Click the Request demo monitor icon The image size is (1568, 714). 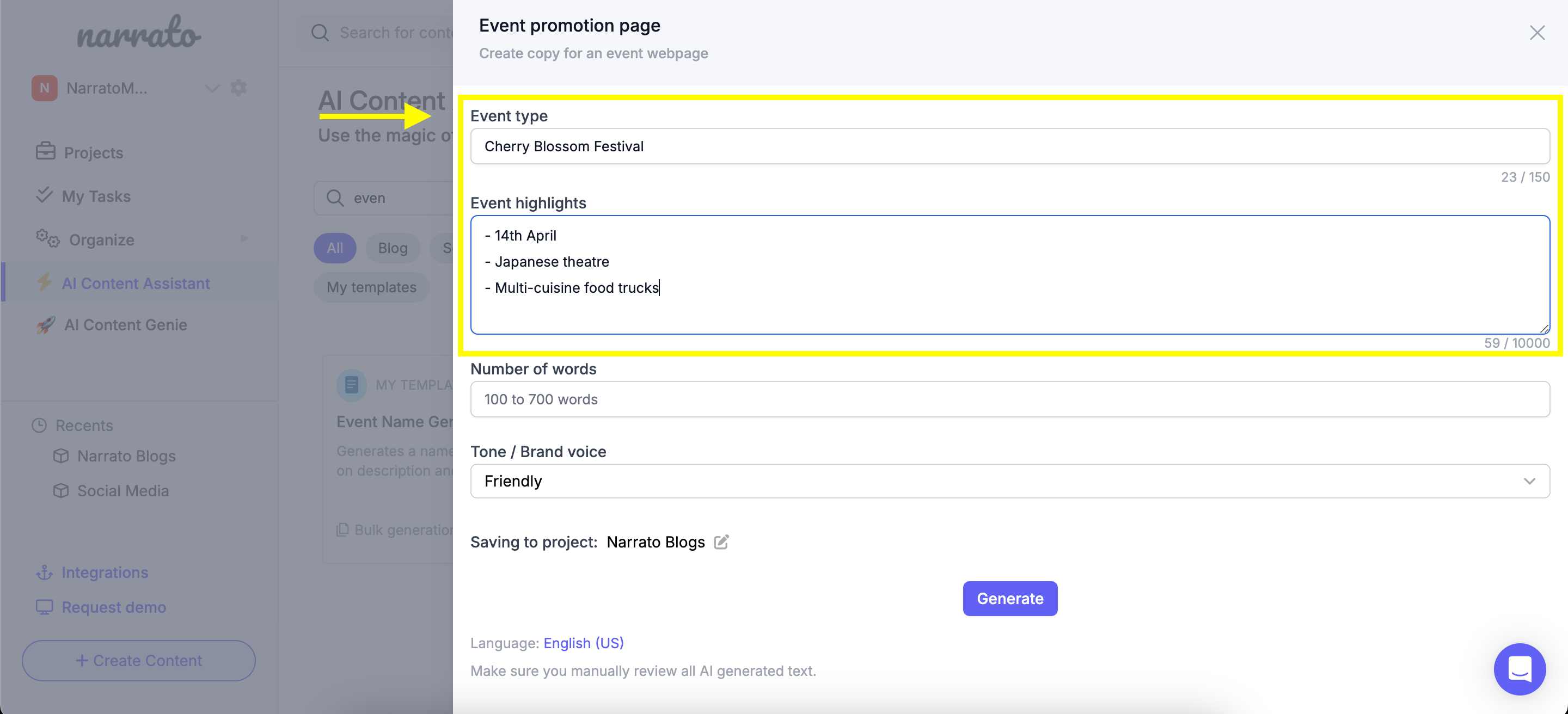coord(45,607)
